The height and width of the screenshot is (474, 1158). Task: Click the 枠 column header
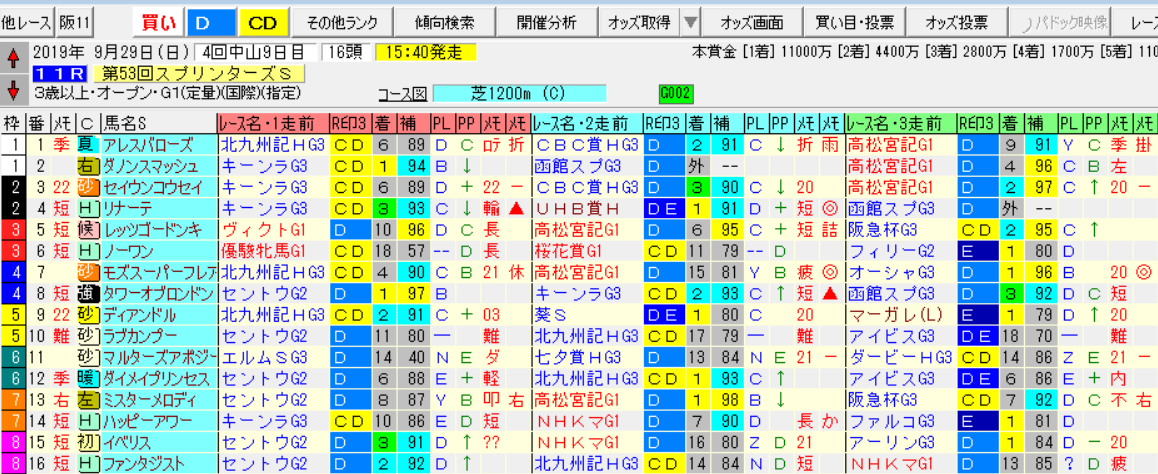coord(13,123)
